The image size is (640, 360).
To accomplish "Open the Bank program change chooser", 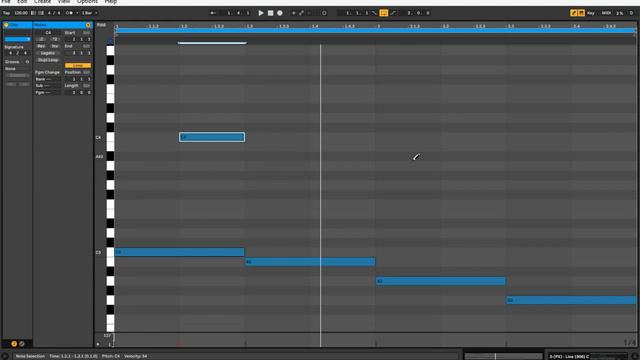I will coord(48,79).
